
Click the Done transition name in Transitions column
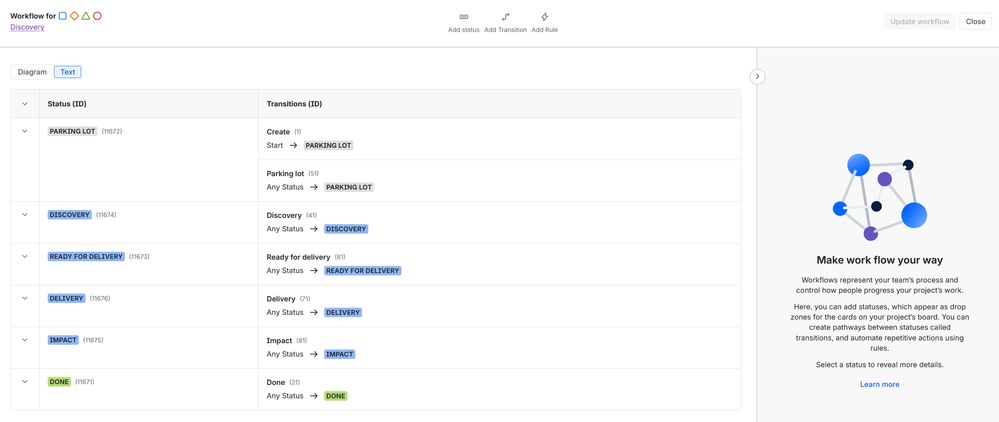[x=276, y=382]
